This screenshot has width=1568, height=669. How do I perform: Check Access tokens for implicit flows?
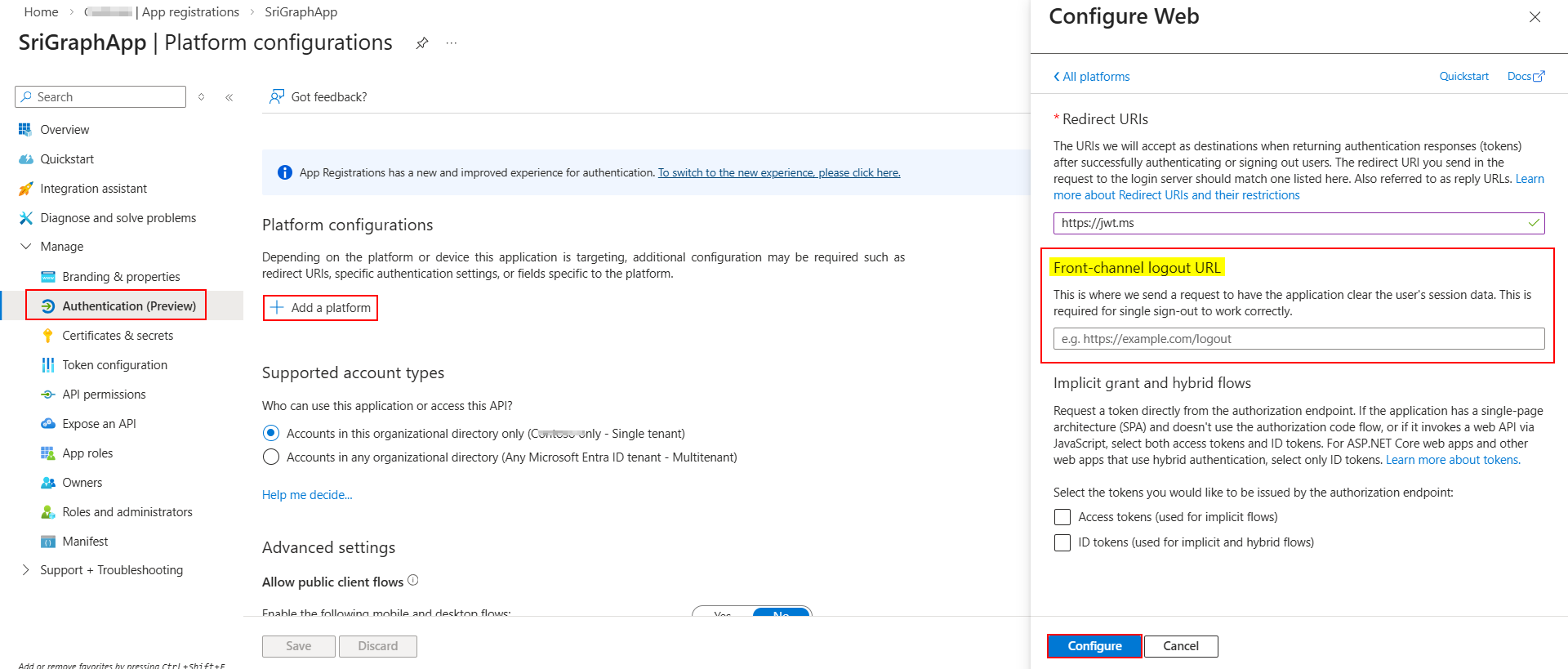[1062, 517]
